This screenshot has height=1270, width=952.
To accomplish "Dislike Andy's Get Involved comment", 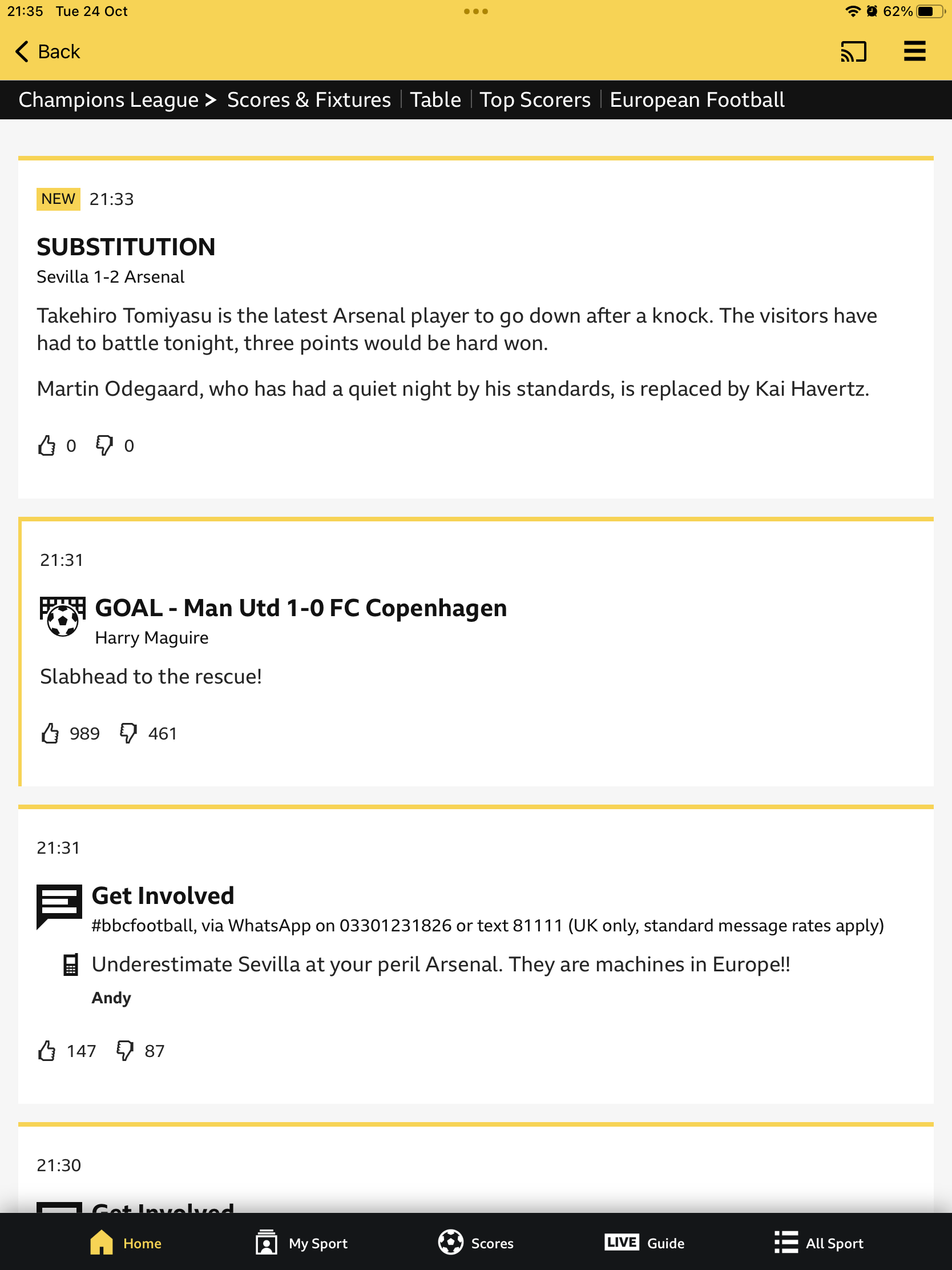I will (x=125, y=1051).
